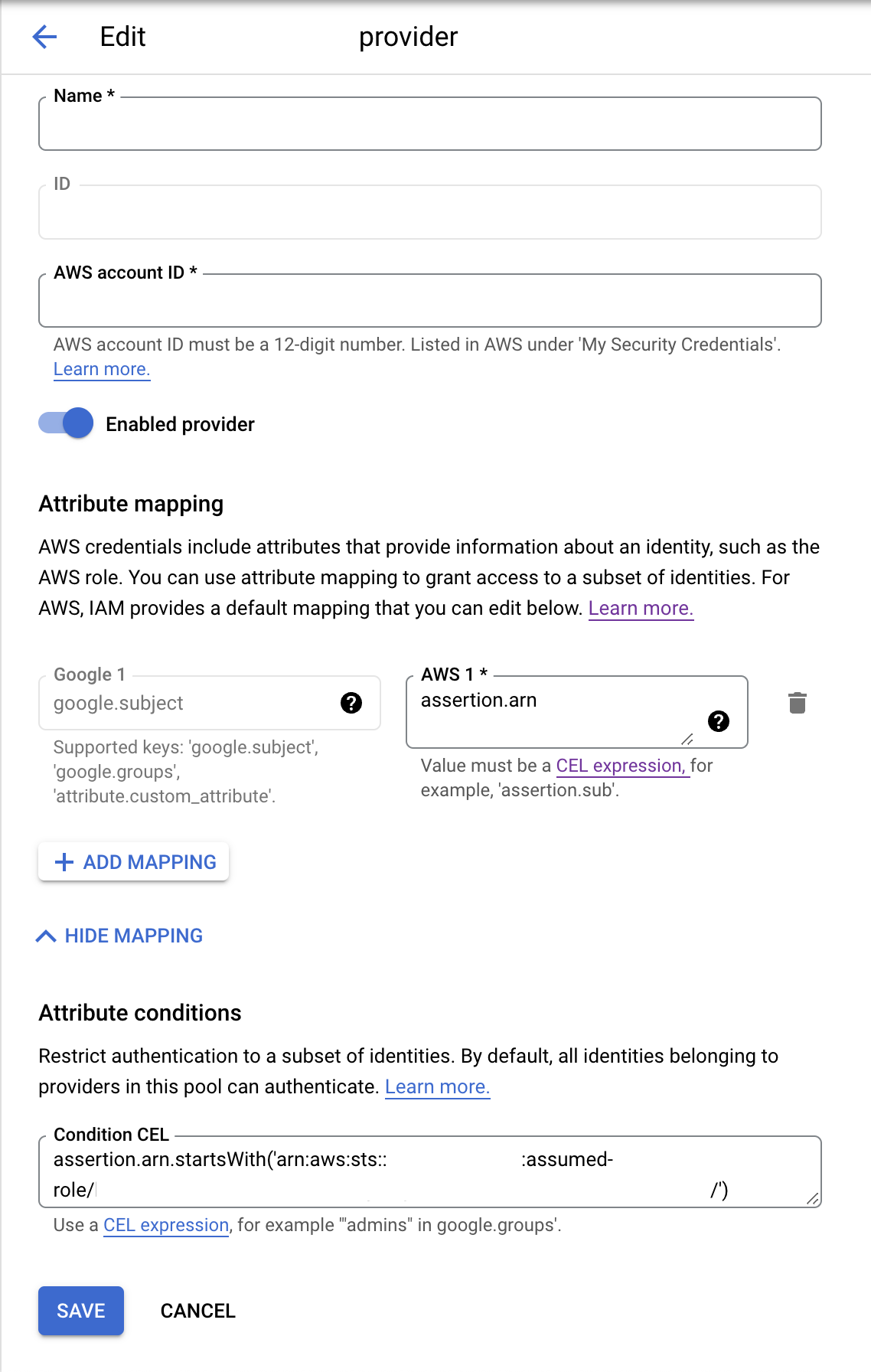The width and height of the screenshot is (871, 1372).
Task: Collapse mapping with Hide Mapping chevron
Action: [x=46, y=936]
